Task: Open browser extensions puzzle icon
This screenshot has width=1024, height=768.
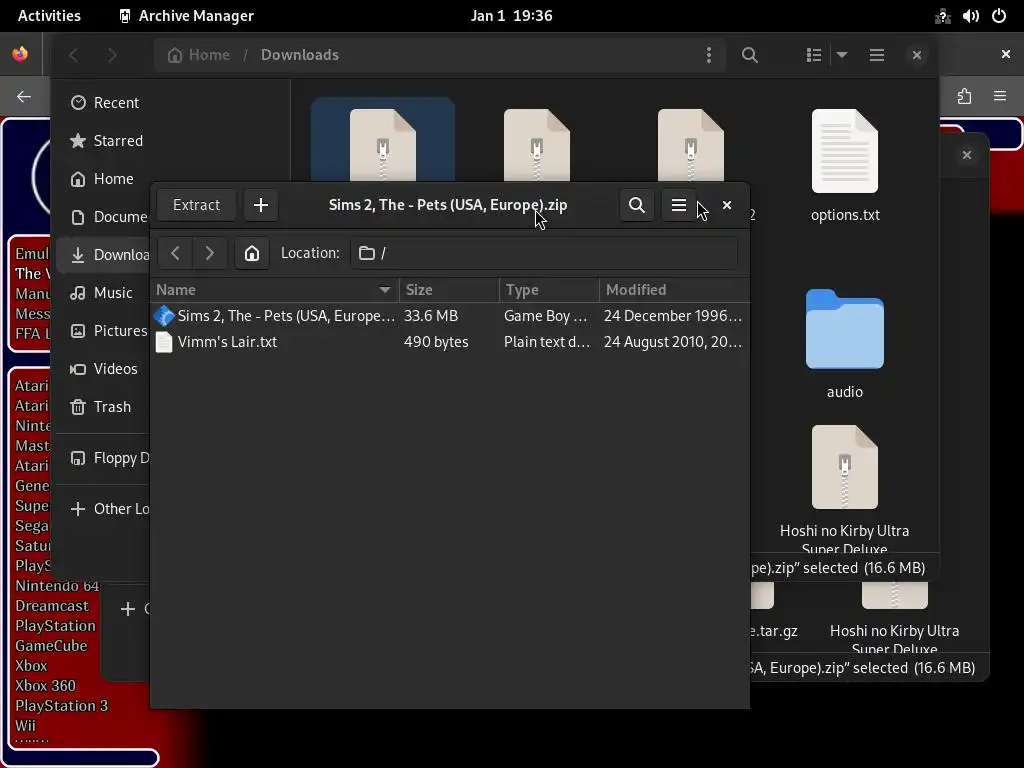Action: pos(965,97)
